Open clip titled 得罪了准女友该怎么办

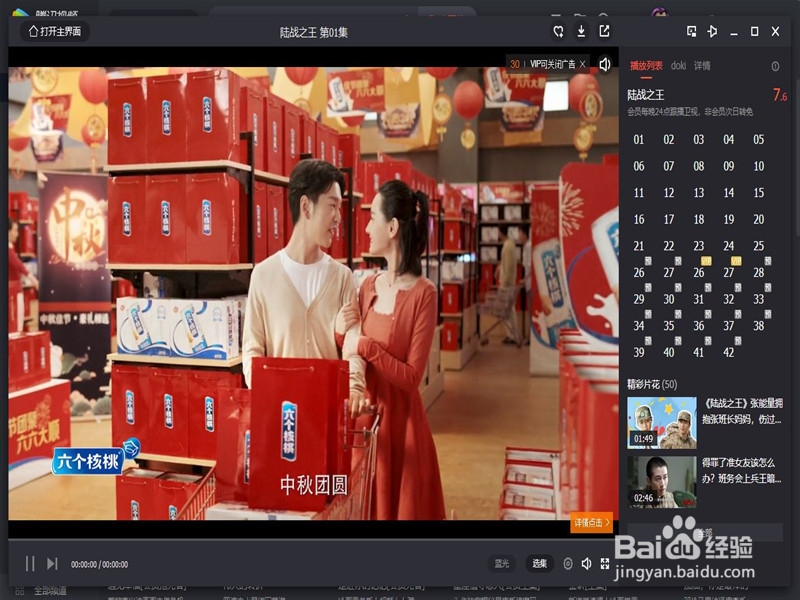point(741,470)
